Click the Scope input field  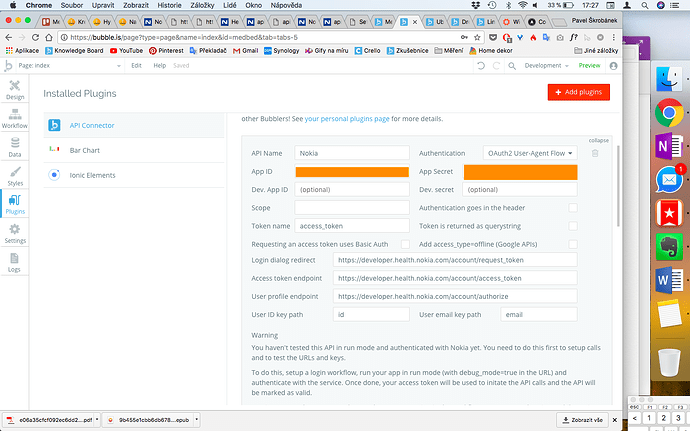[352, 208]
